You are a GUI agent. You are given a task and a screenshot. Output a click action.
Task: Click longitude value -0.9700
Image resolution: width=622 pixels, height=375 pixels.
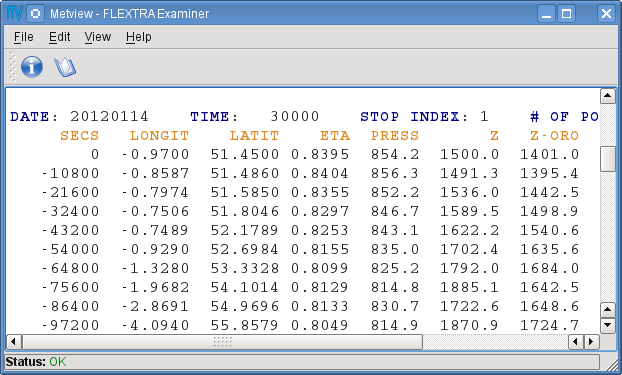pyautogui.click(x=155, y=154)
